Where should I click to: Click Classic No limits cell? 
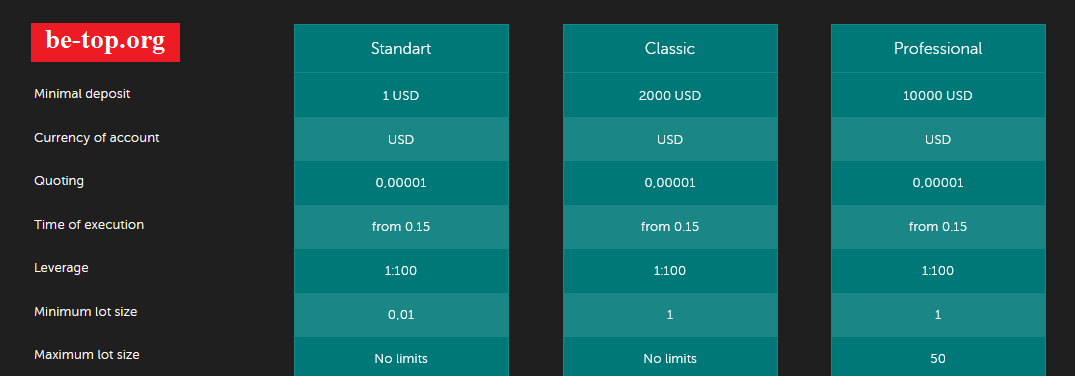coord(670,357)
